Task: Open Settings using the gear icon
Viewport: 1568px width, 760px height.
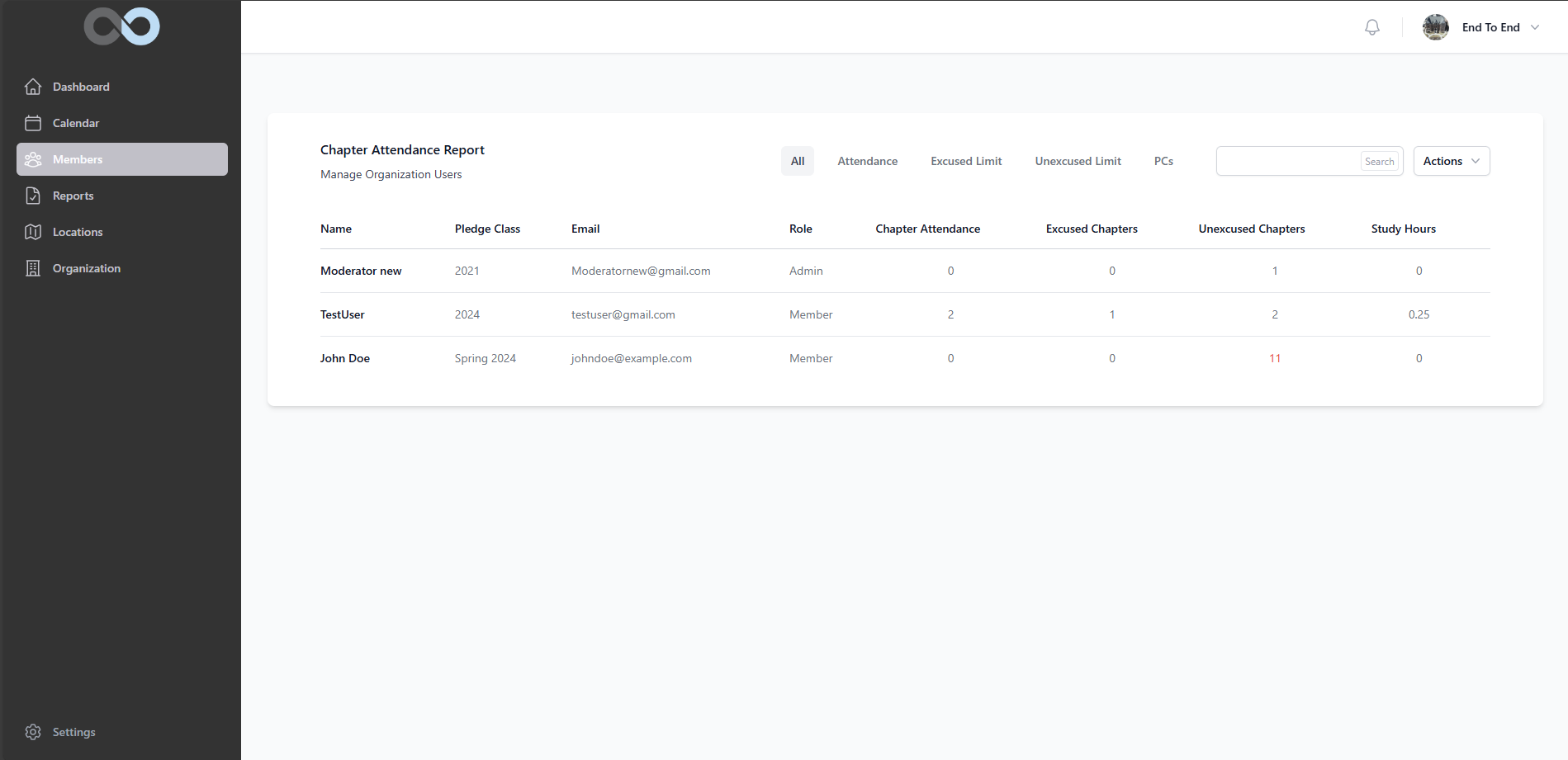Action: [33, 732]
